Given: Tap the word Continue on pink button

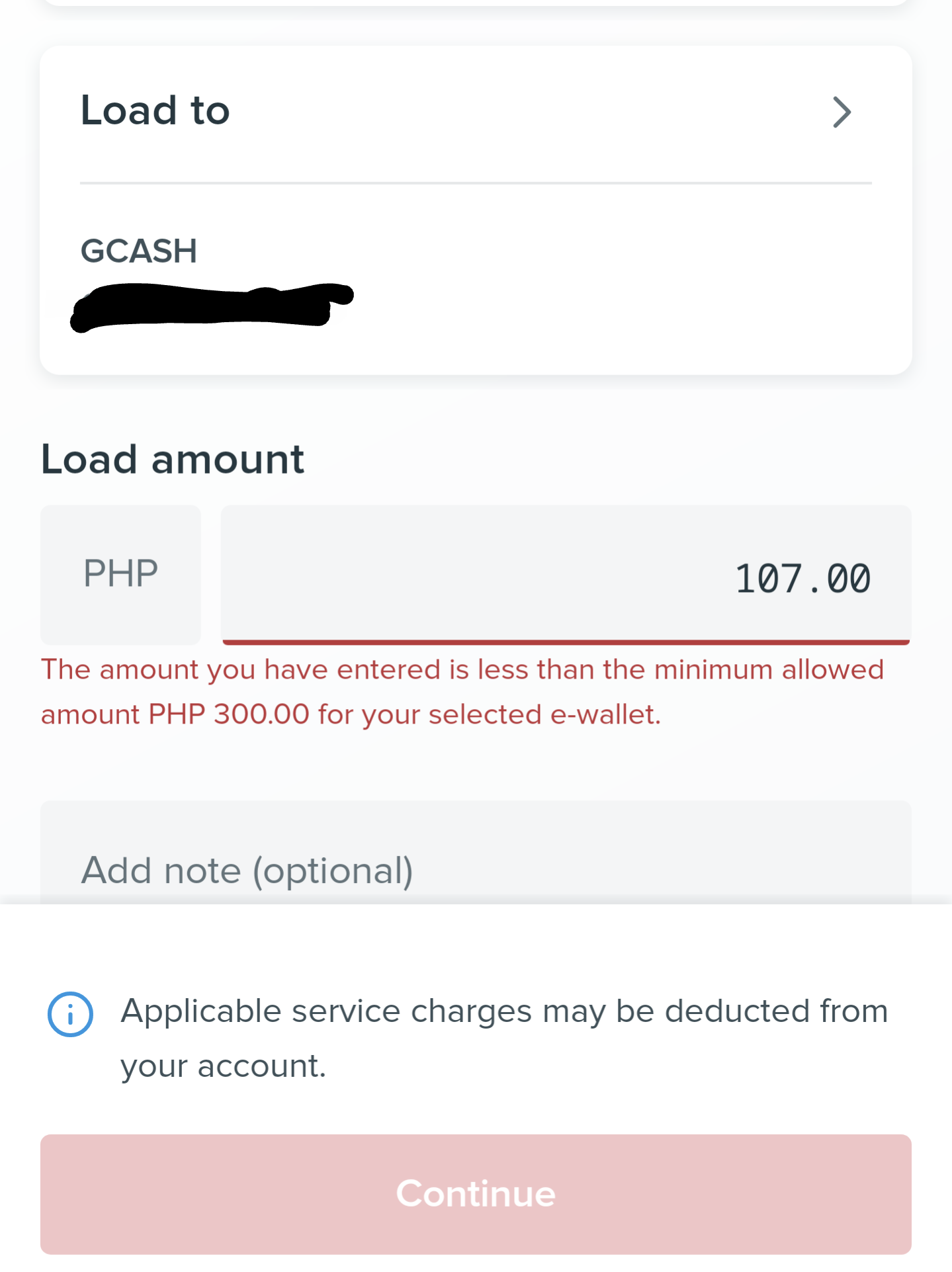Looking at the screenshot, I should (476, 1194).
